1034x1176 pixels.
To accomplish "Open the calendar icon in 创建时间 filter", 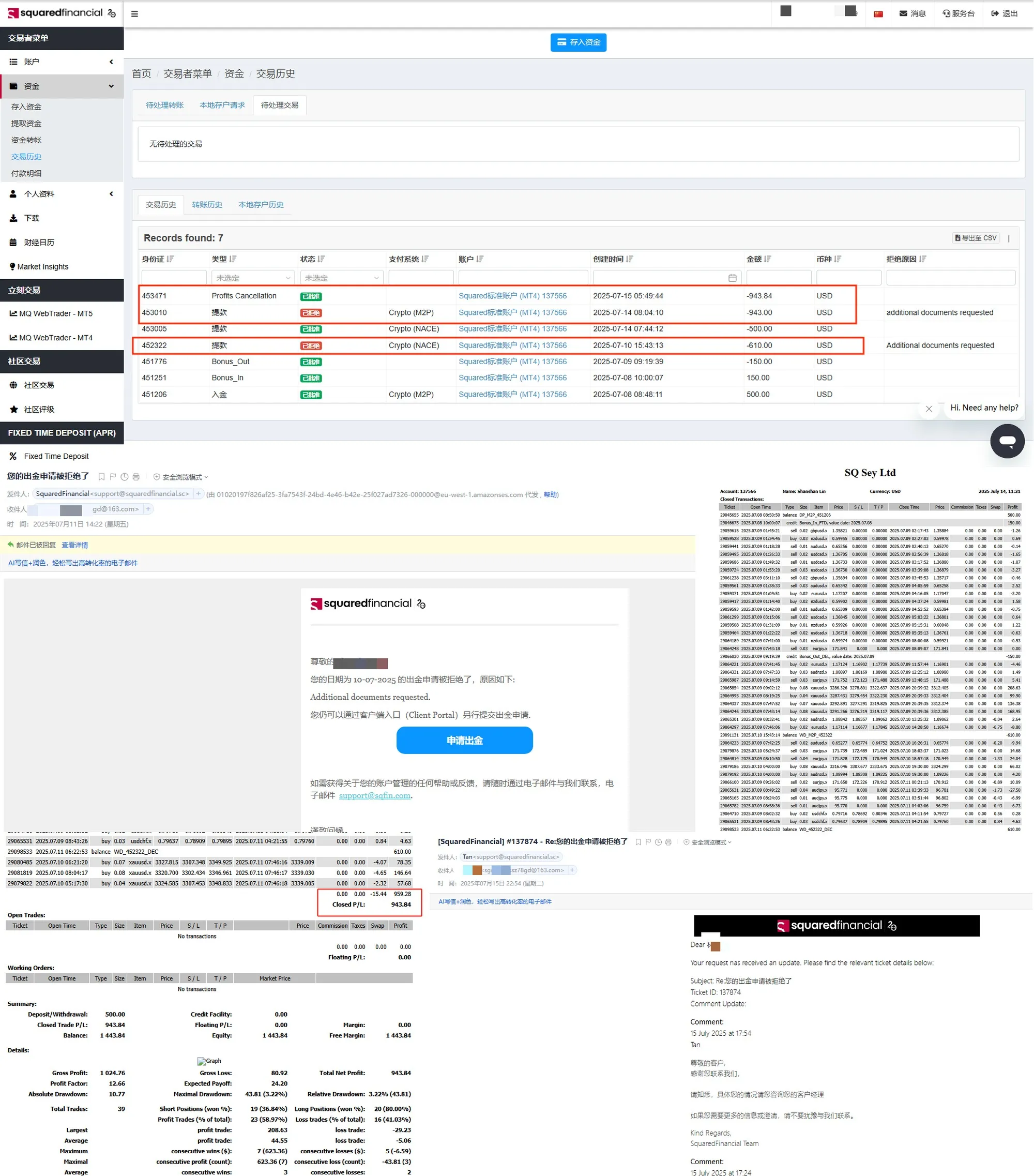I will (732, 278).
